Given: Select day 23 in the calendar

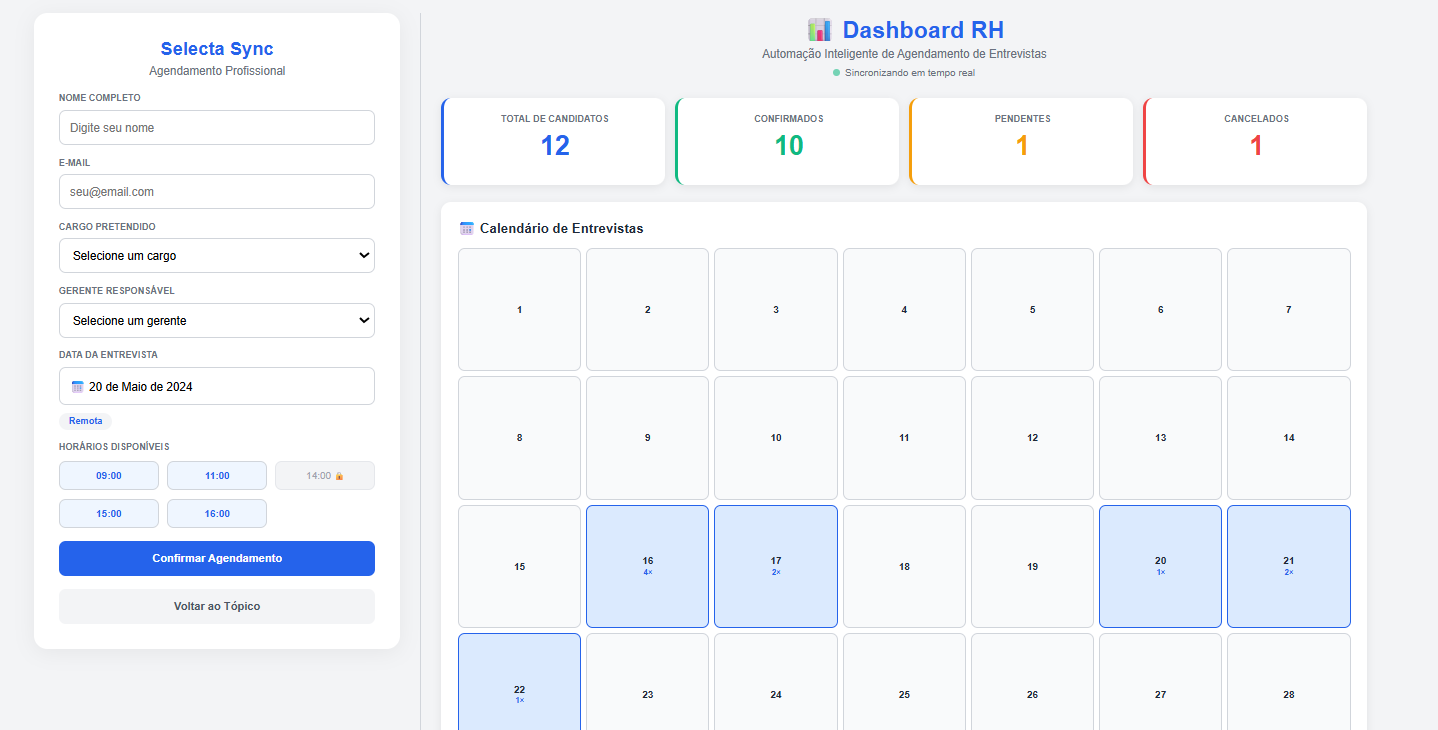Looking at the screenshot, I should [x=647, y=682].
